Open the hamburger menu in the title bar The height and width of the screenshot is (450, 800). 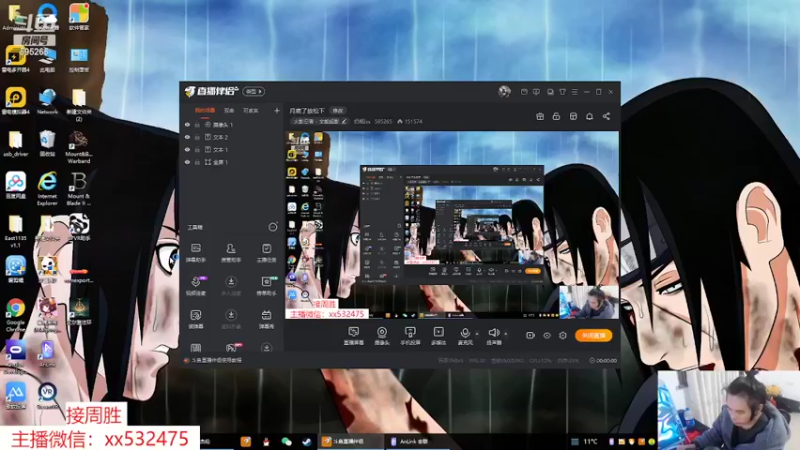click(574, 92)
